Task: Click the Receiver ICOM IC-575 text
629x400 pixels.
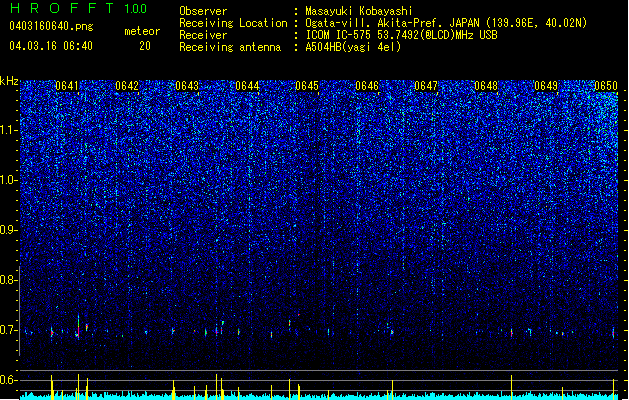Action: point(401,35)
